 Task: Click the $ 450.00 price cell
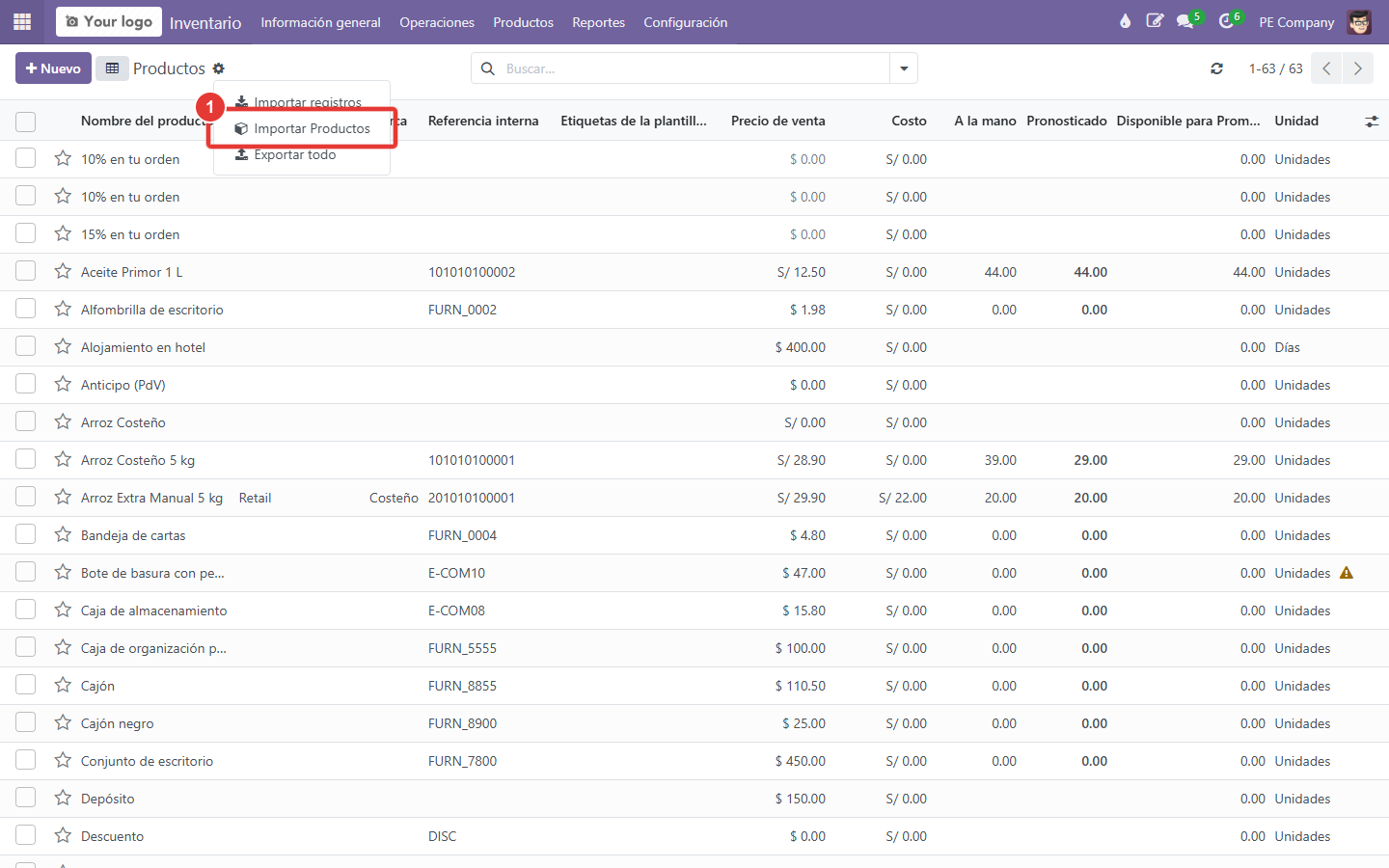pos(800,761)
